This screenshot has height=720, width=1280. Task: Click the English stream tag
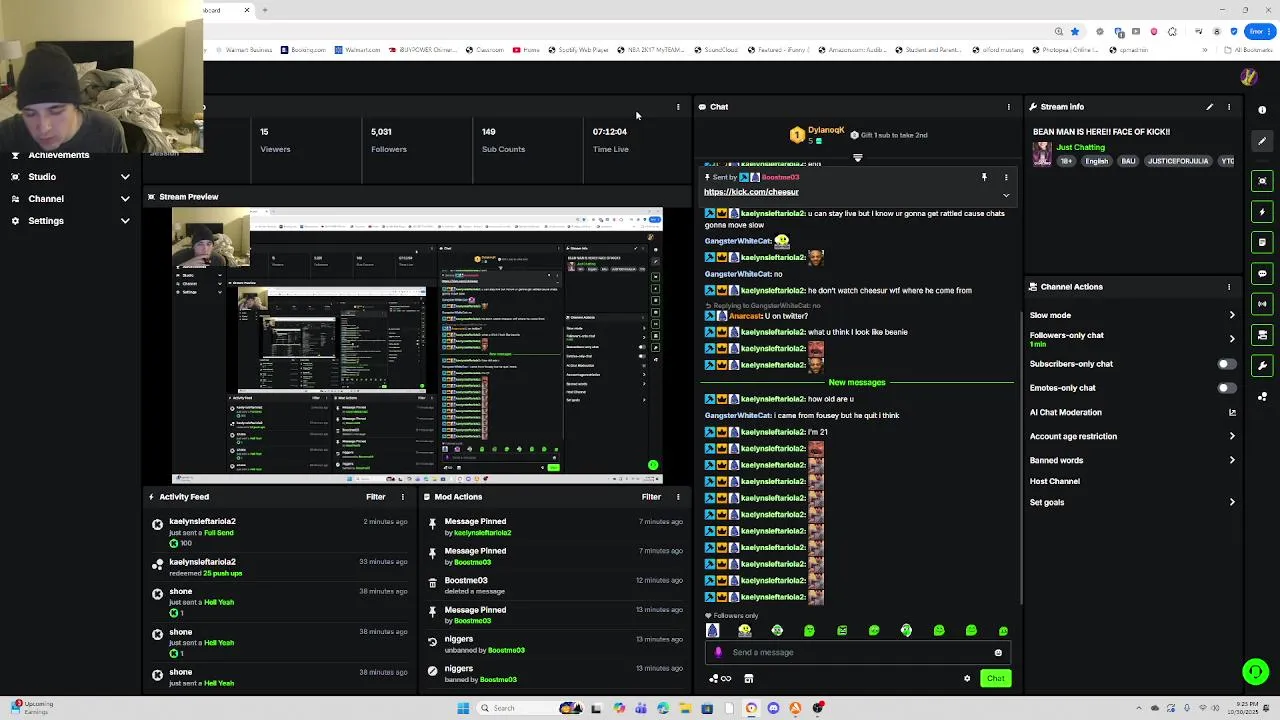pyautogui.click(x=1097, y=161)
